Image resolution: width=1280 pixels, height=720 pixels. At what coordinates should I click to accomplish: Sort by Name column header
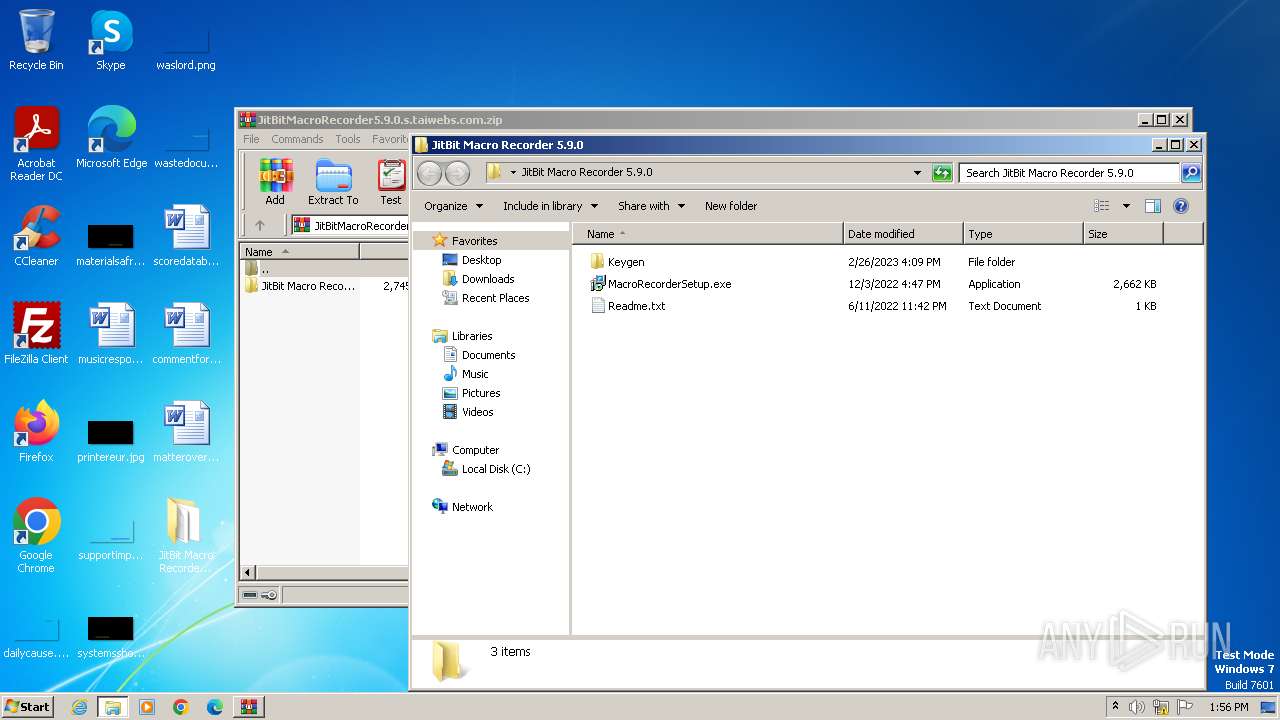coord(708,234)
